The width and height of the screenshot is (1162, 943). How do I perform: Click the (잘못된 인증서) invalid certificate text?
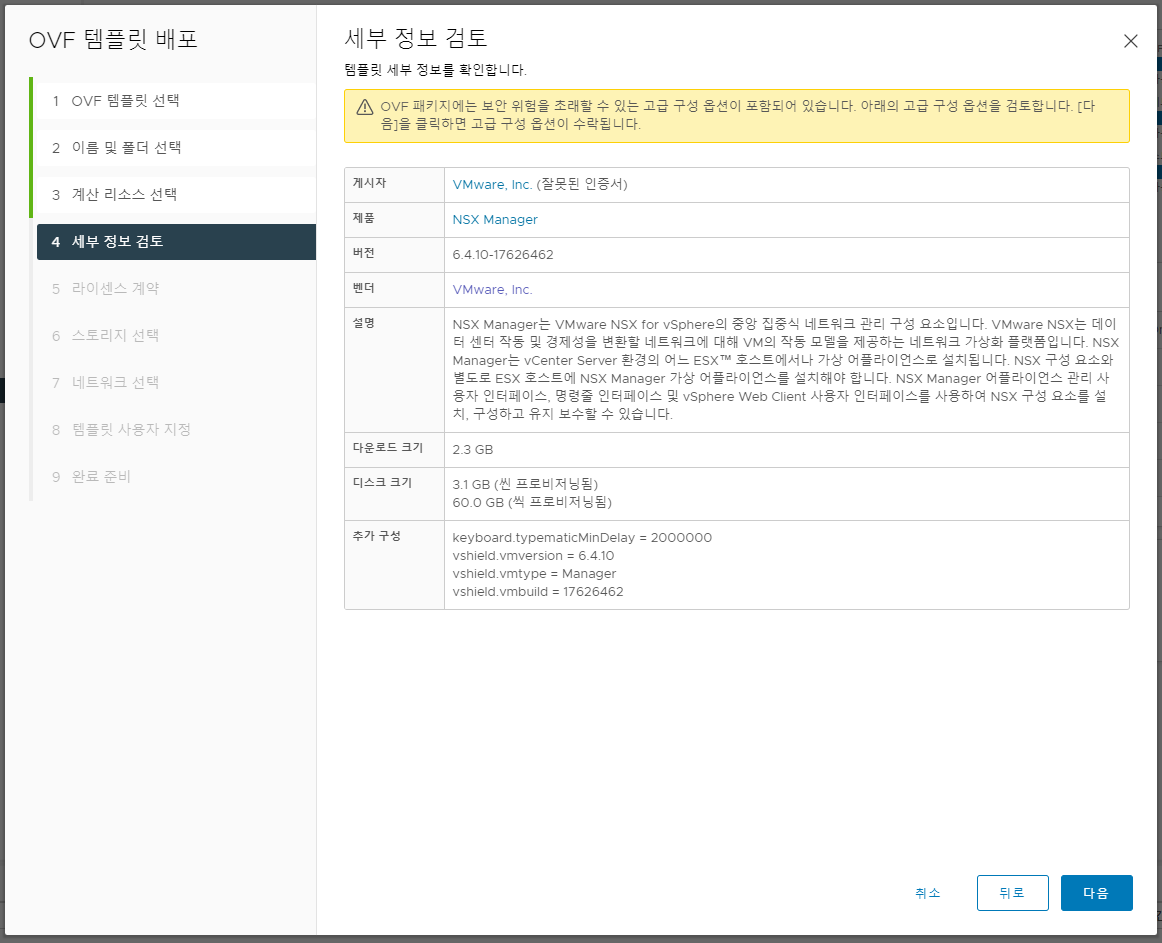pyautogui.click(x=582, y=185)
